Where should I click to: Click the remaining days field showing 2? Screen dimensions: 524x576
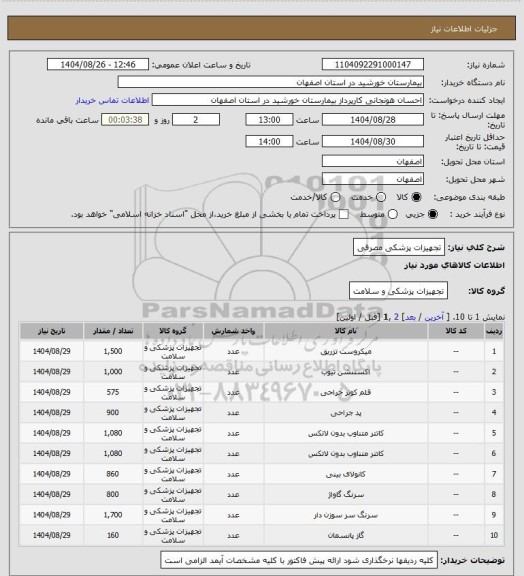(196, 120)
